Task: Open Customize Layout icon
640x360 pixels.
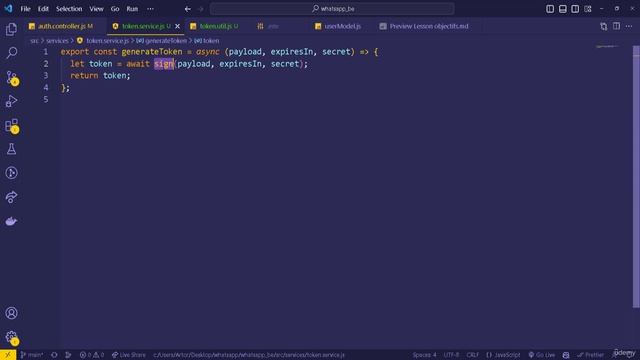Action: click(588, 9)
